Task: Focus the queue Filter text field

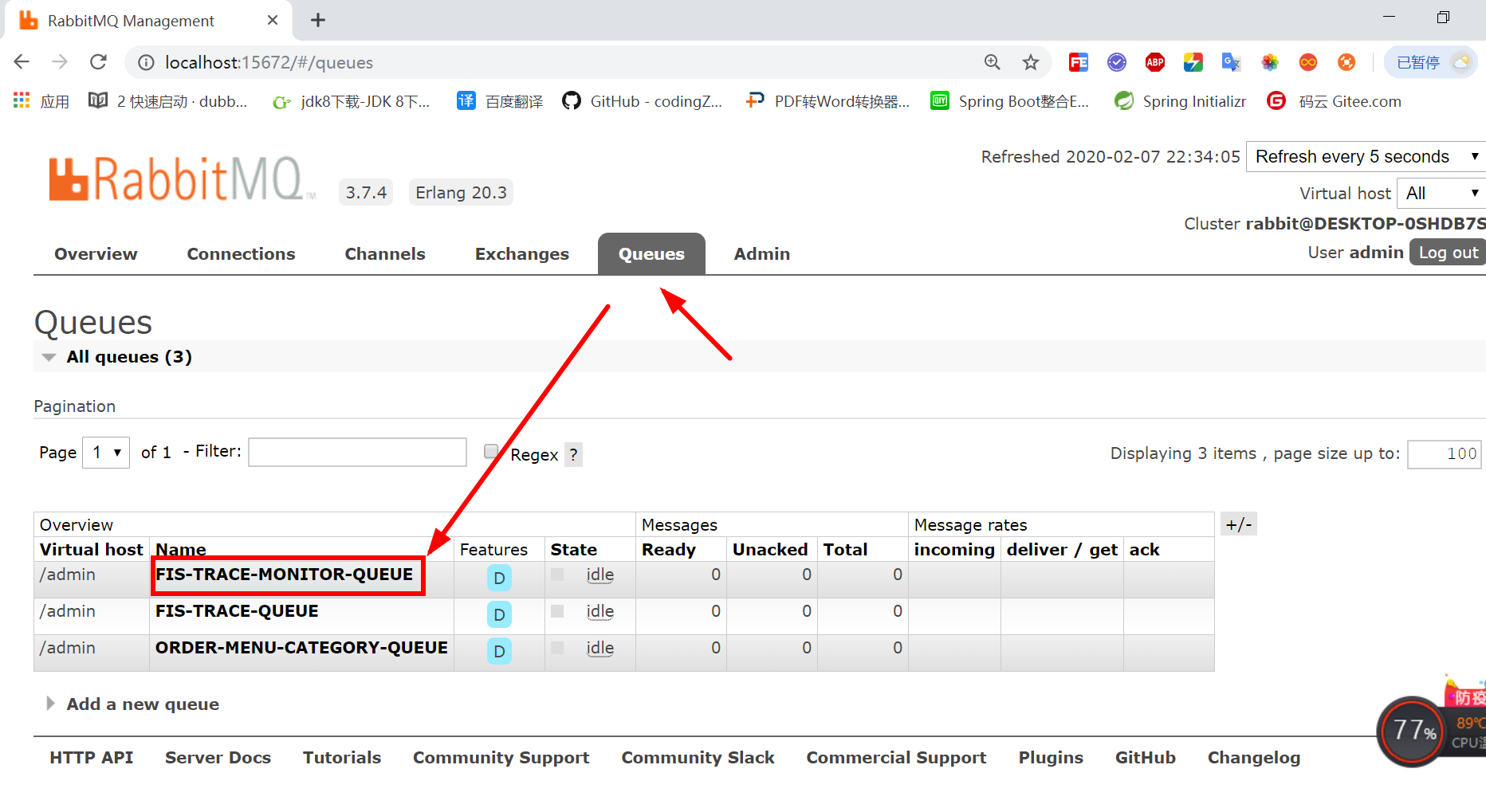Action: tap(357, 452)
